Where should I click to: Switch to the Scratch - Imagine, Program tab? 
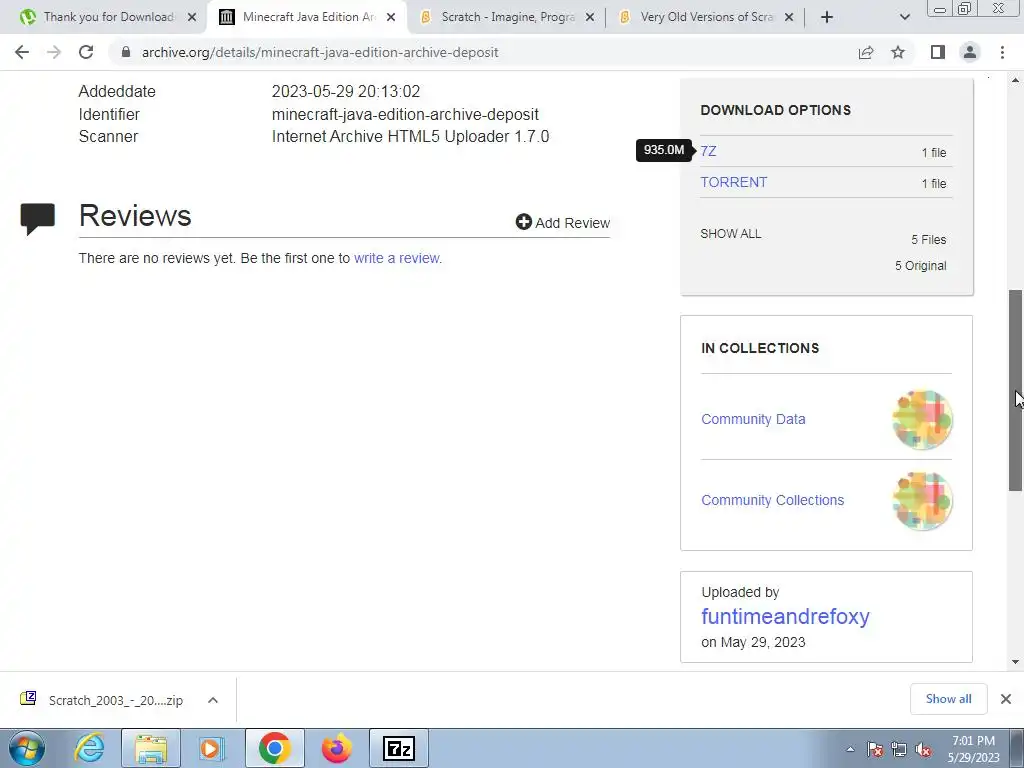(507, 17)
